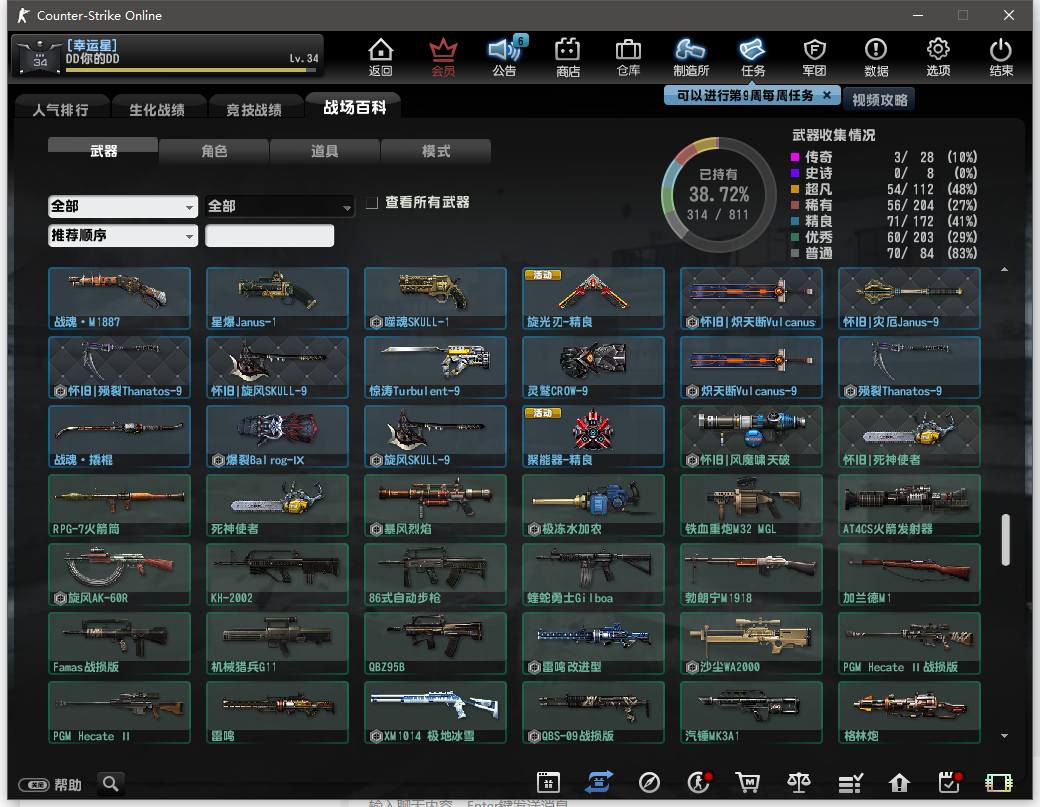
Task: Open the 数据 stats icon
Action: pyautogui.click(x=876, y=57)
